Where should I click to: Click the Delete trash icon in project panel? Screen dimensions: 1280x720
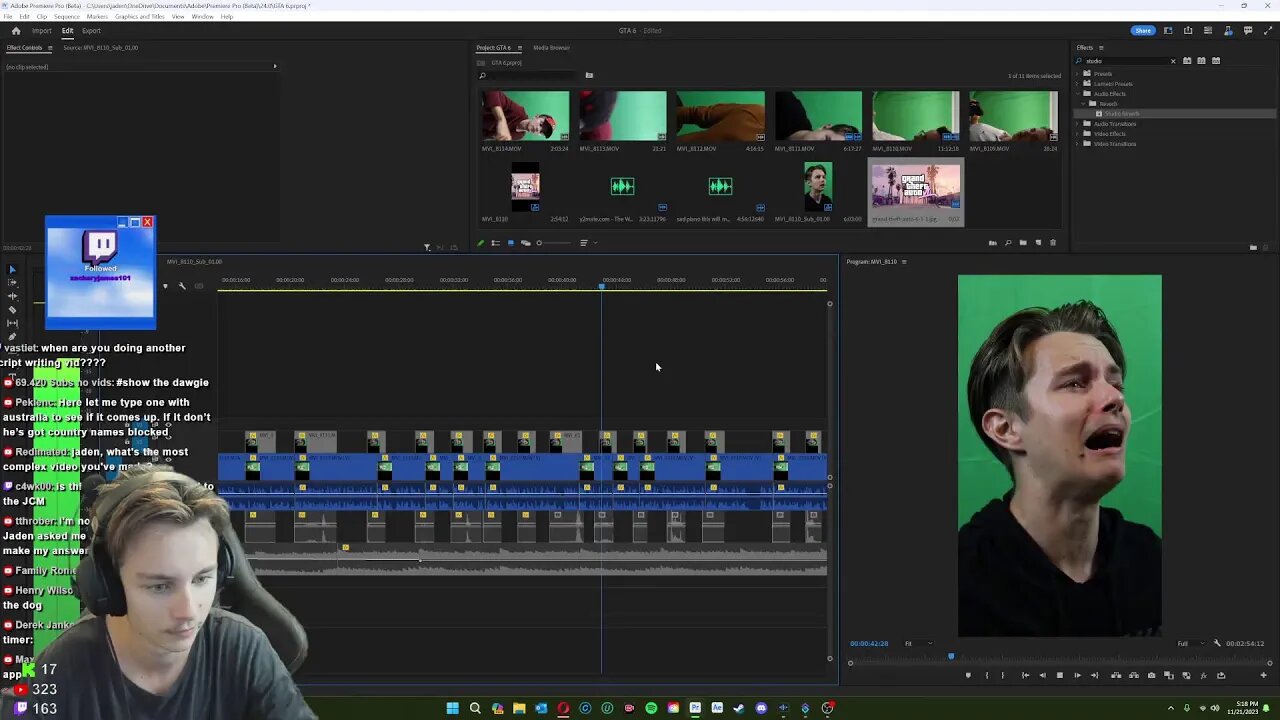coord(1052,243)
